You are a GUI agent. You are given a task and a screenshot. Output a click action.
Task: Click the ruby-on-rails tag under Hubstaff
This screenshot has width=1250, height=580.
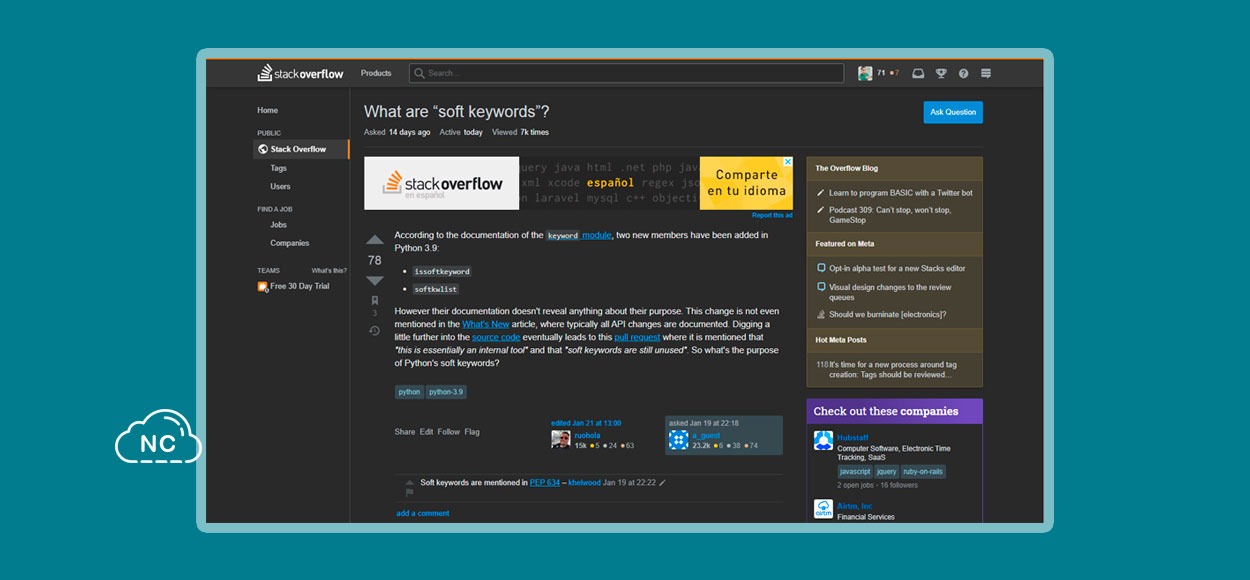point(923,471)
